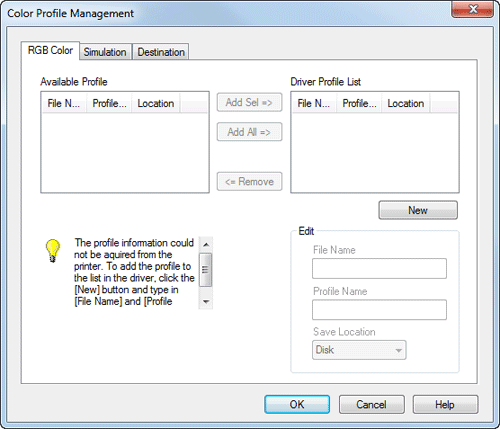This screenshot has height=429, width=500.
Task: Close the Color Profile Management dialog
Action: (472, 9)
